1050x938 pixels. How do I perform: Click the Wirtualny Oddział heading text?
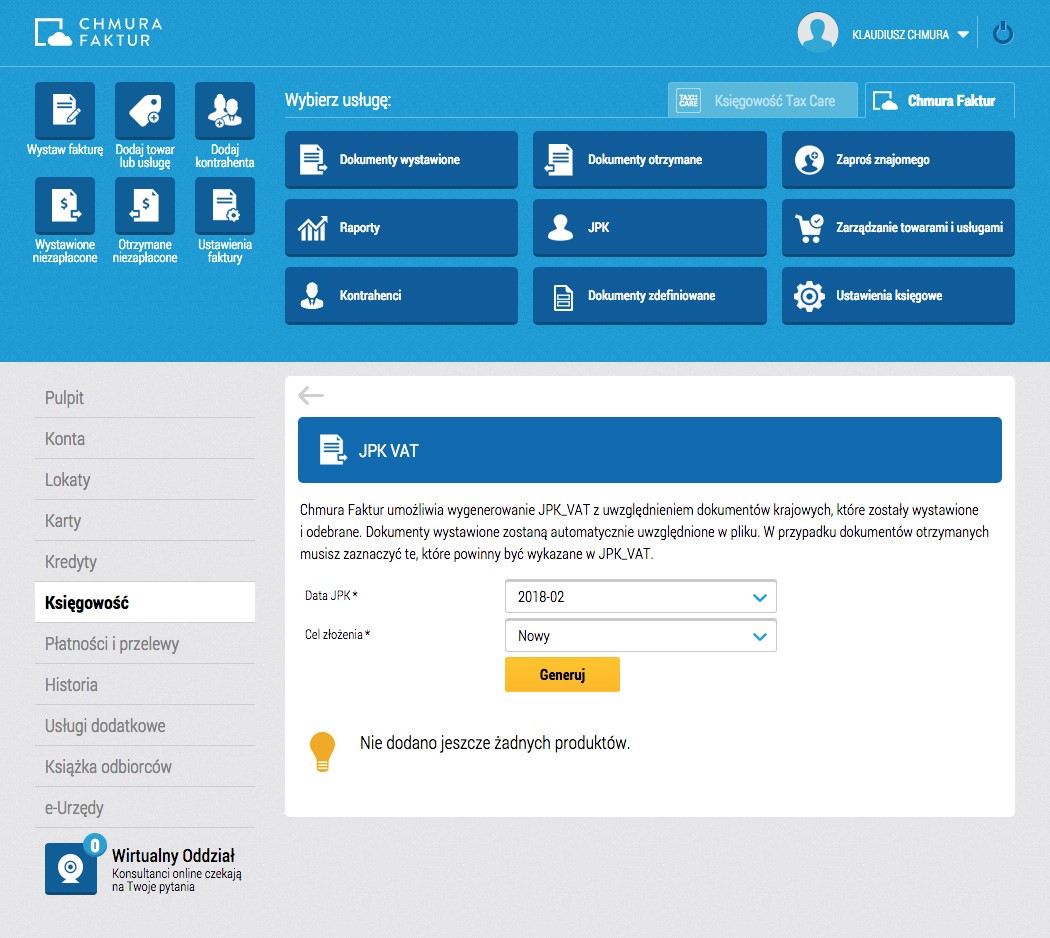[173, 855]
